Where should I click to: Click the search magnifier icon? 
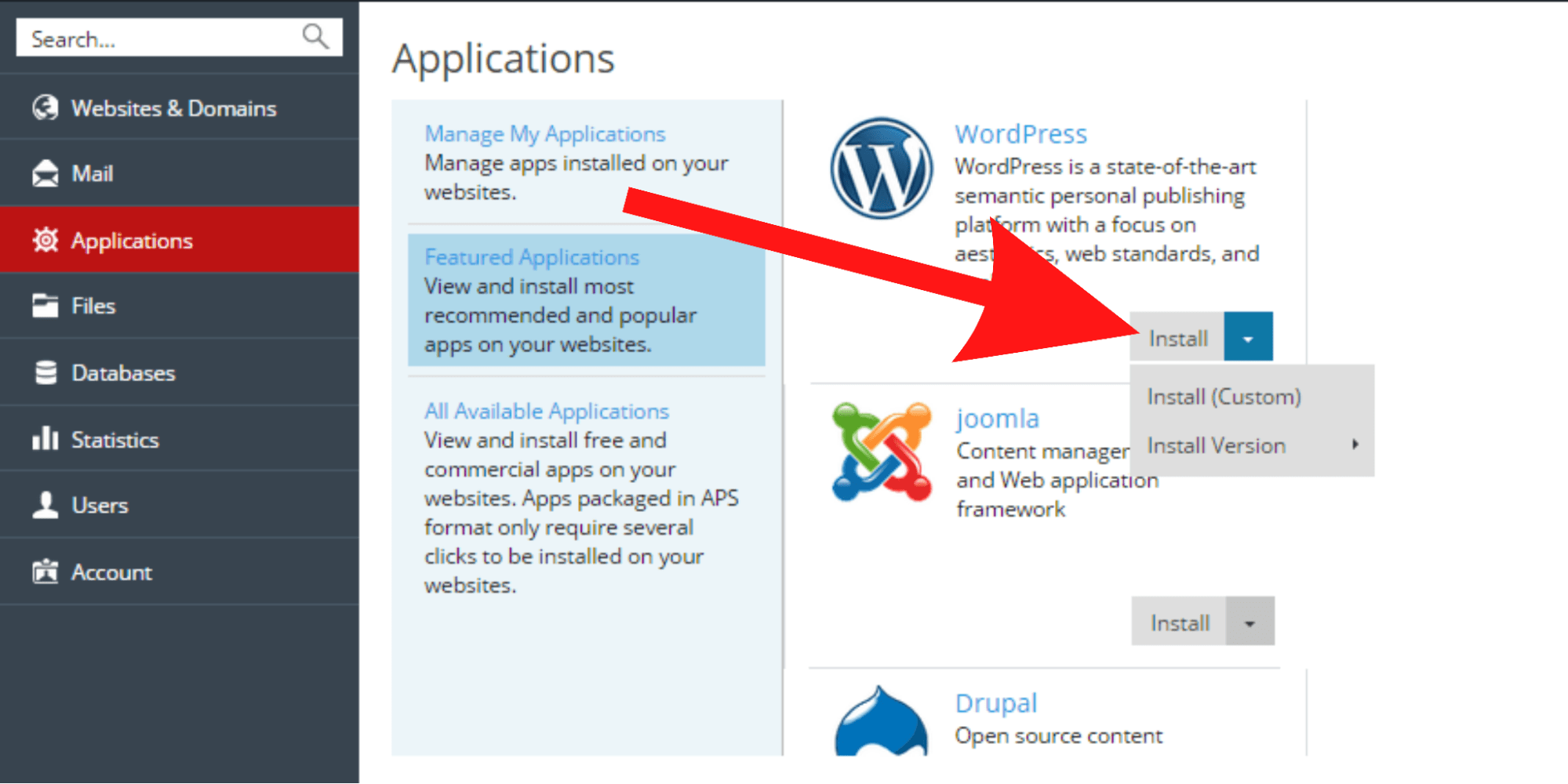click(315, 36)
